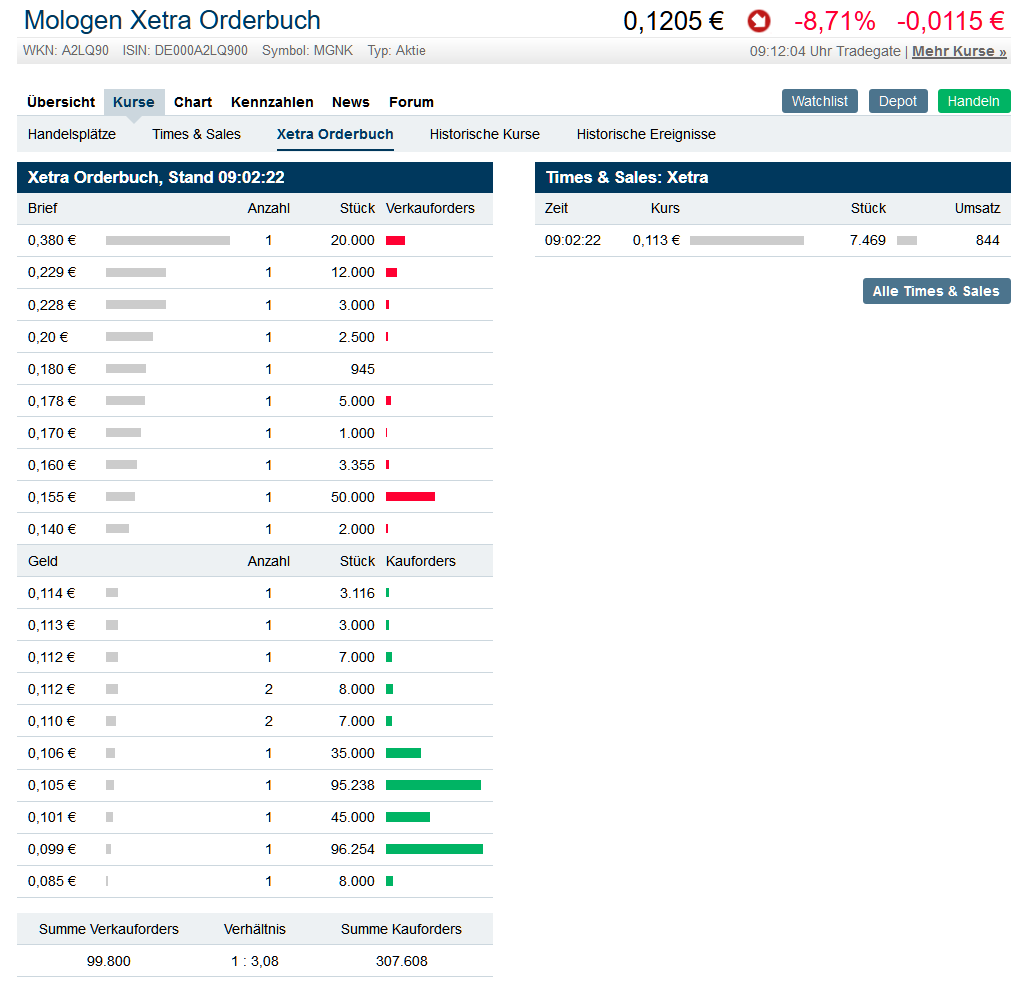Switch to the Chart tab

(x=193, y=102)
